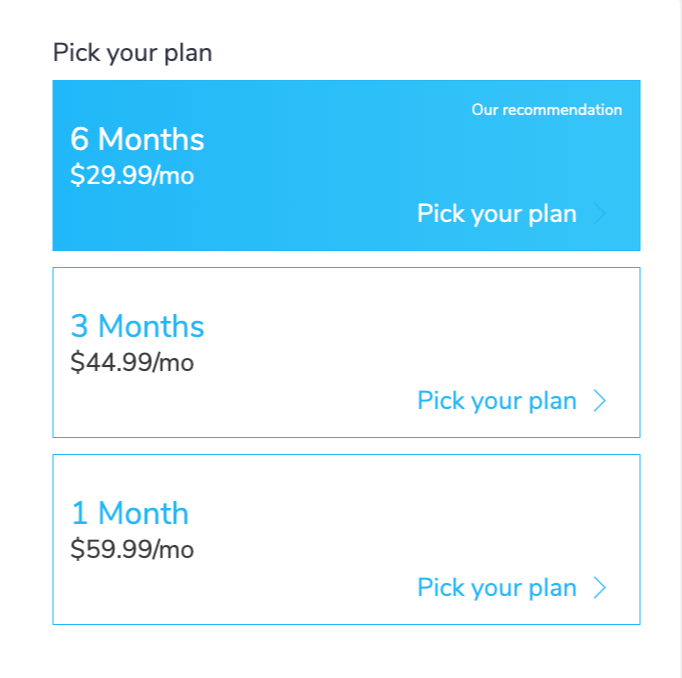
Task: Click the vertical divider at right edge
Action: click(x=681, y=340)
